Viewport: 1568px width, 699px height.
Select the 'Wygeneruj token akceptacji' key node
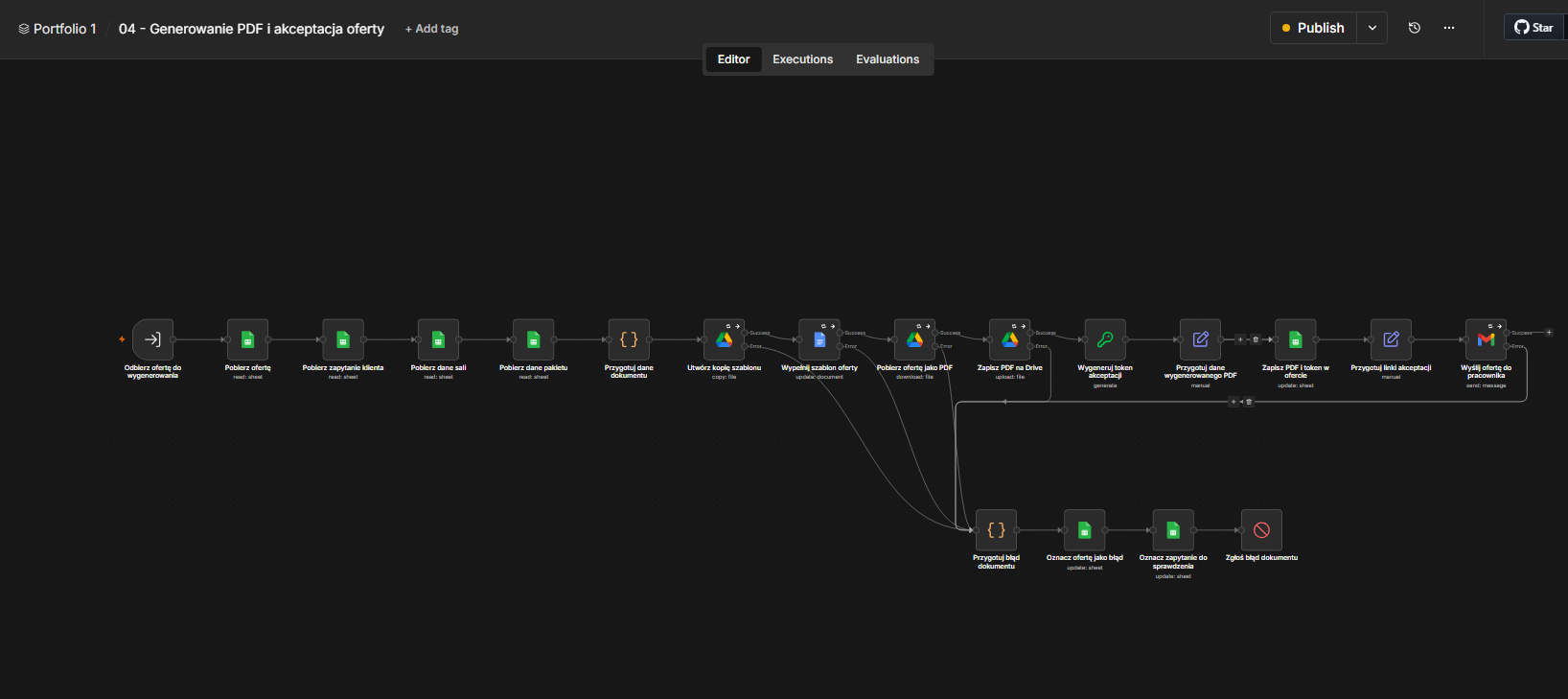[x=1105, y=339]
